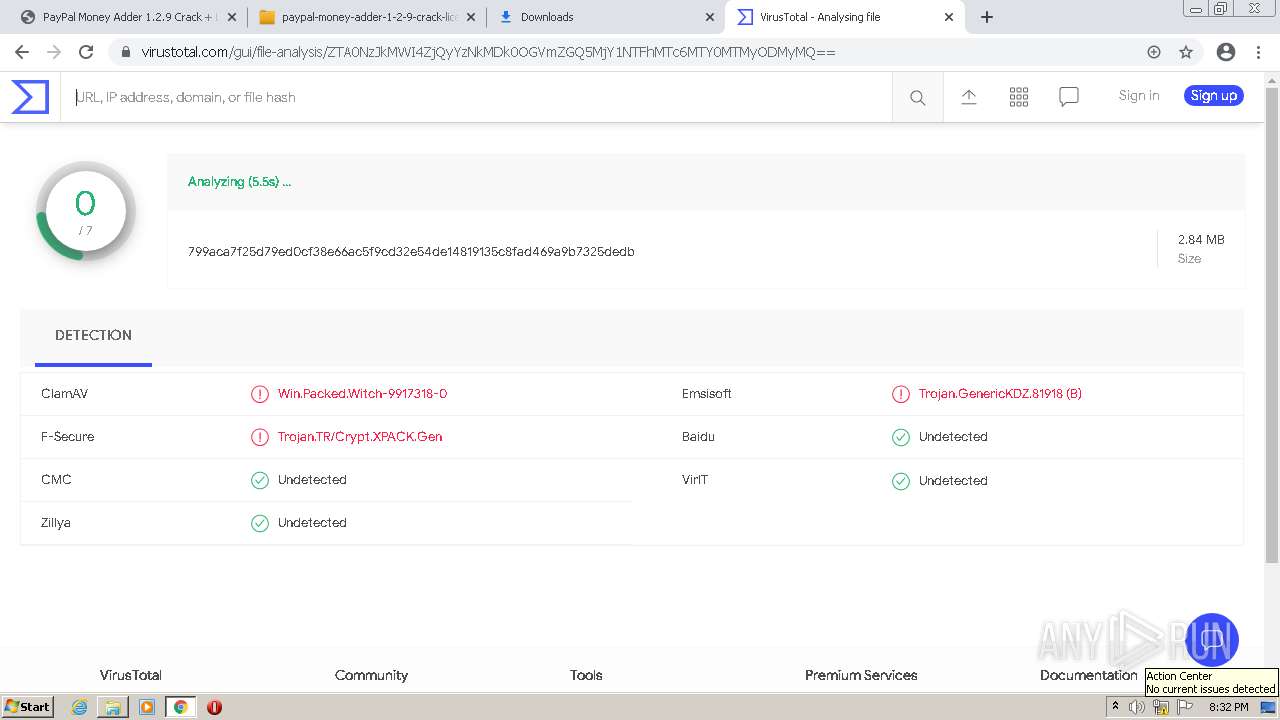Click the red security taskbar icon
Viewport: 1280px width, 720px height.
click(214, 707)
